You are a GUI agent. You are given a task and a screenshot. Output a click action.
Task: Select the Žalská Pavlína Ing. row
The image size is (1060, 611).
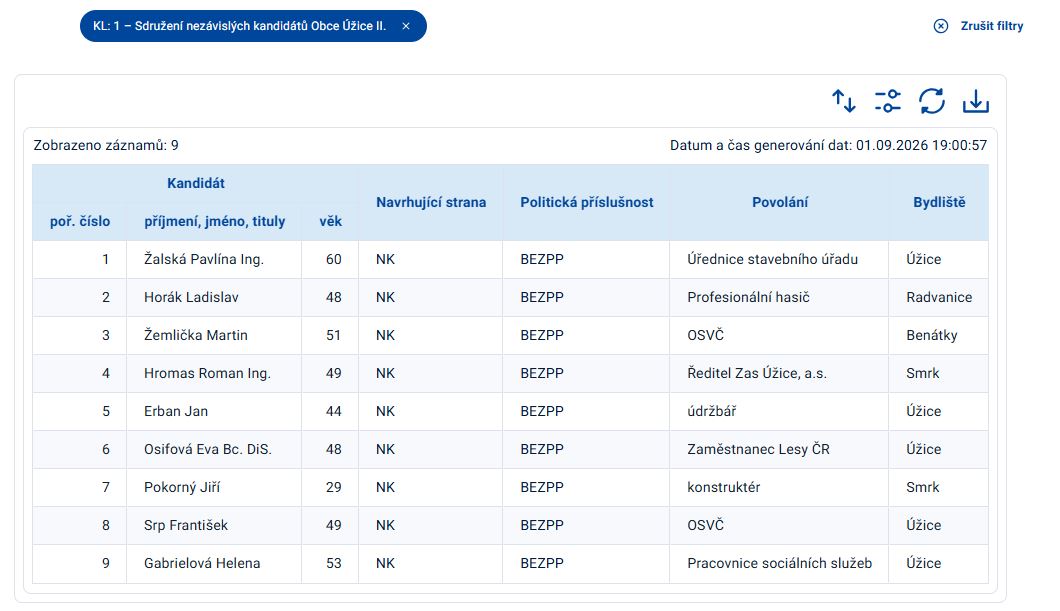click(x=510, y=260)
